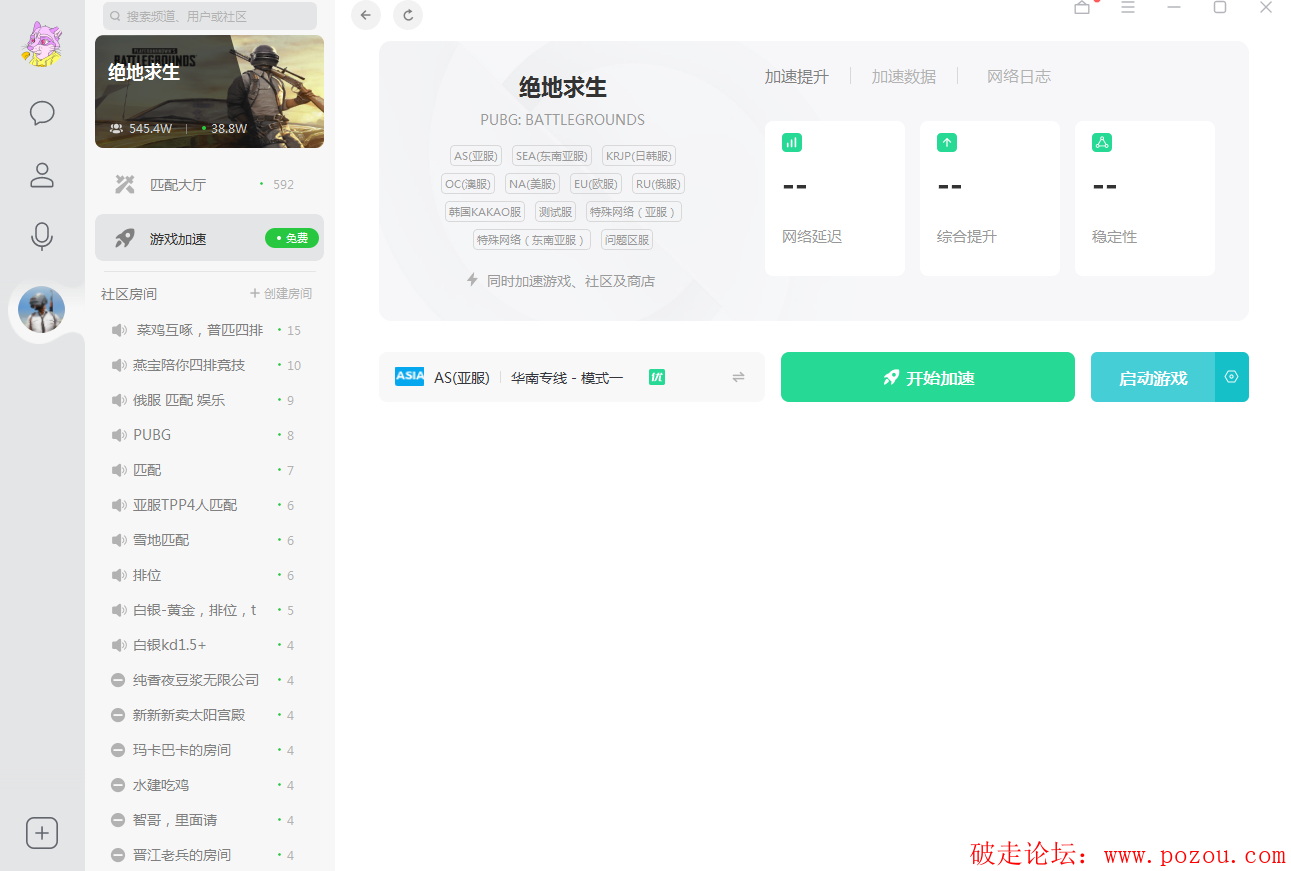The height and width of the screenshot is (871, 1291).
Task: Refresh the page with reload icon
Action: [408, 15]
